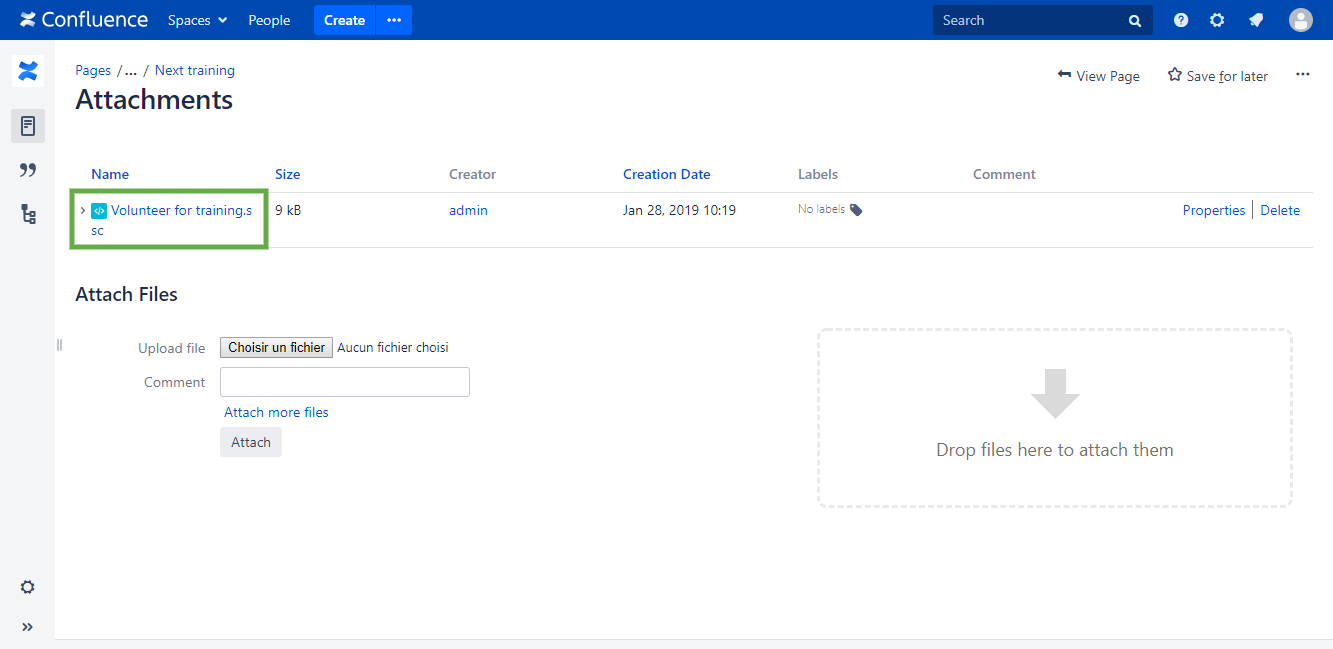
Task: Open the notifications icon in header
Action: click(x=1256, y=20)
